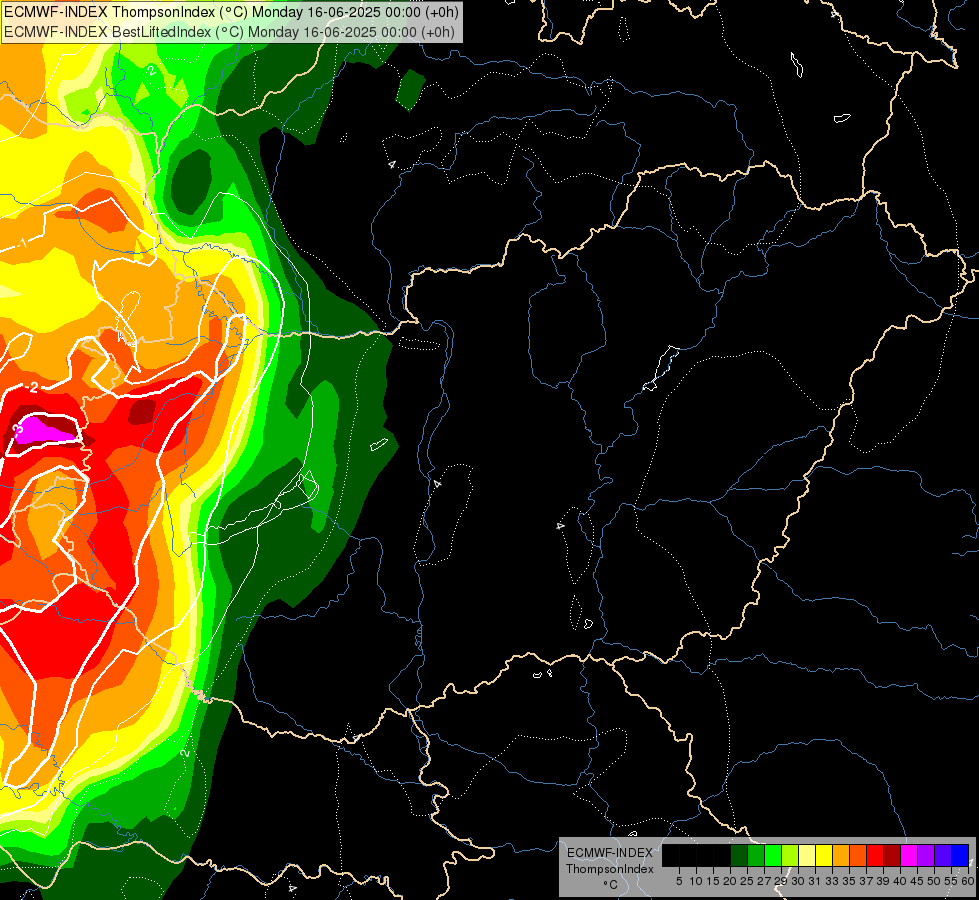This screenshot has width=979, height=900.
Task: Click the legend scale value 40
Action: pos(900,881)
